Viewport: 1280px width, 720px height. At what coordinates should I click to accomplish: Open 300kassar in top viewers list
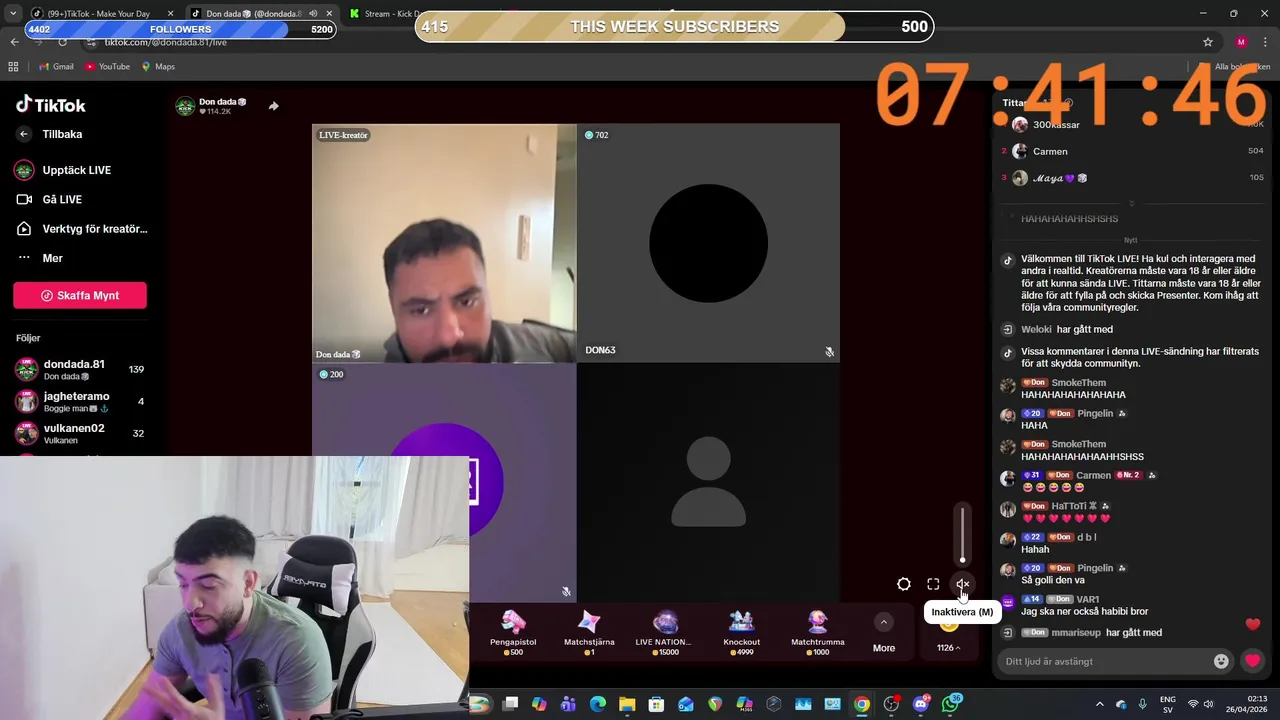point(1056,125)
